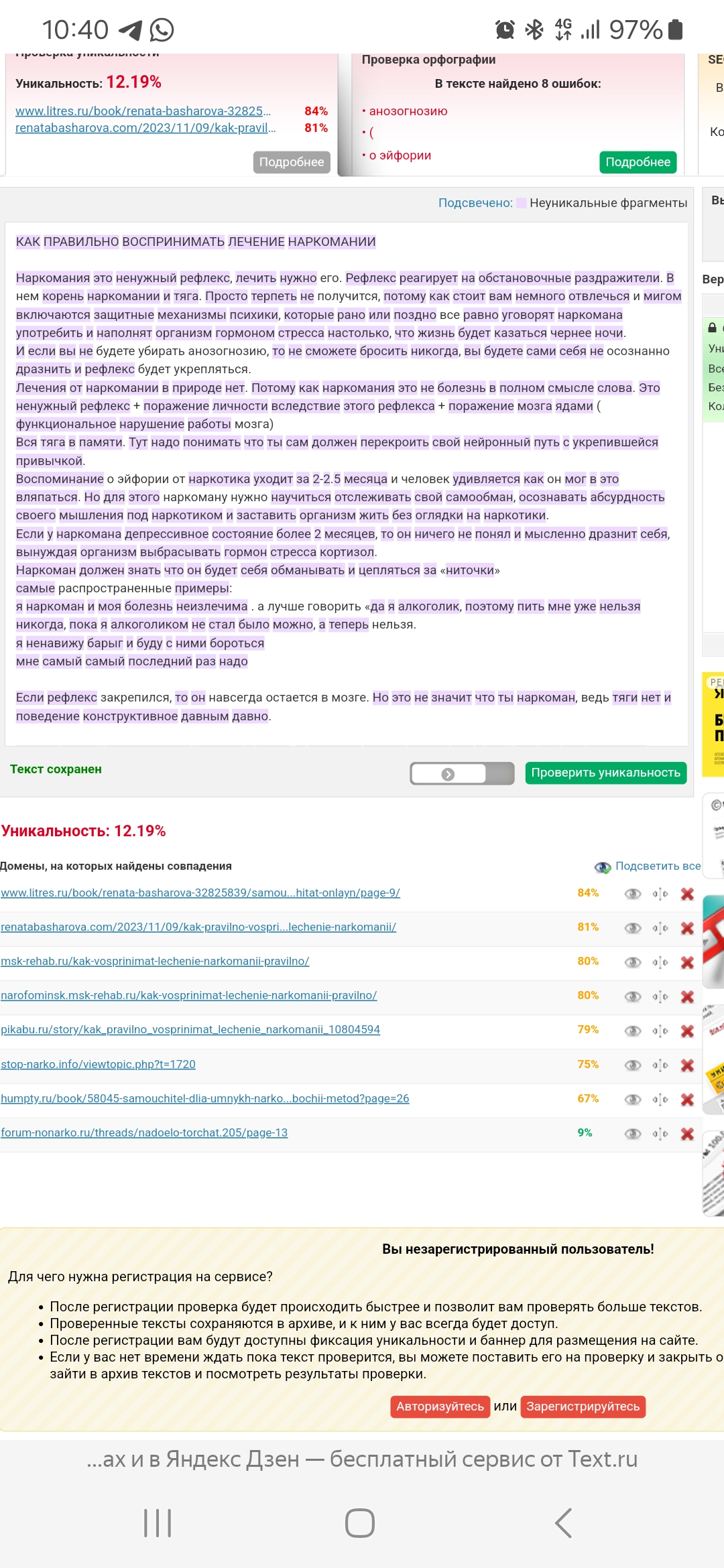Open the Подсветить все link
The height and width of the screenshot is (1568, 724).
tap(658, 866)
